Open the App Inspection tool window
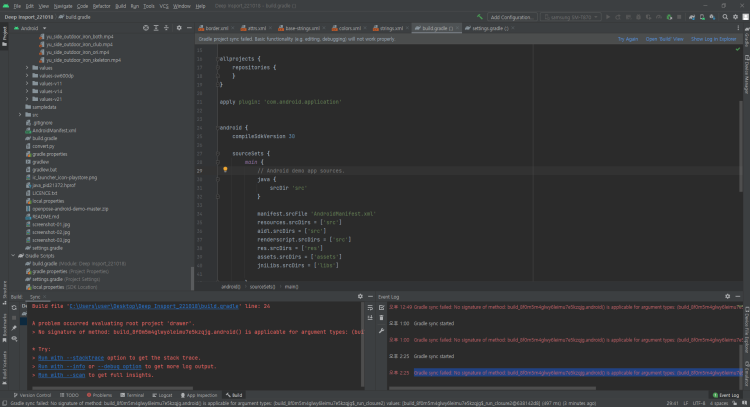This screenshot has height=407, width=750. click(x=199, y=395)
